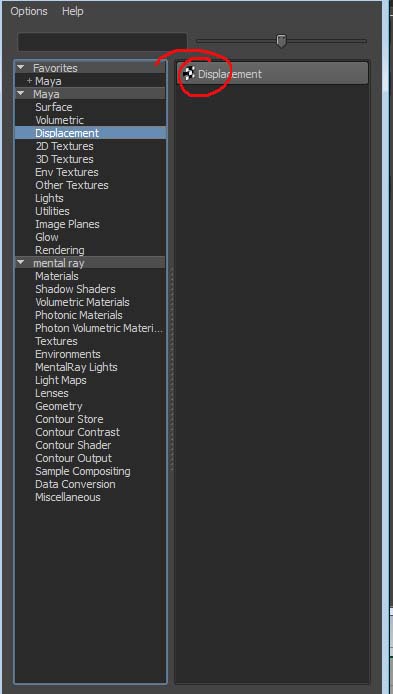Create a Displacement node button
This screenshot has width=393, height=694.
tap(273, 73)
